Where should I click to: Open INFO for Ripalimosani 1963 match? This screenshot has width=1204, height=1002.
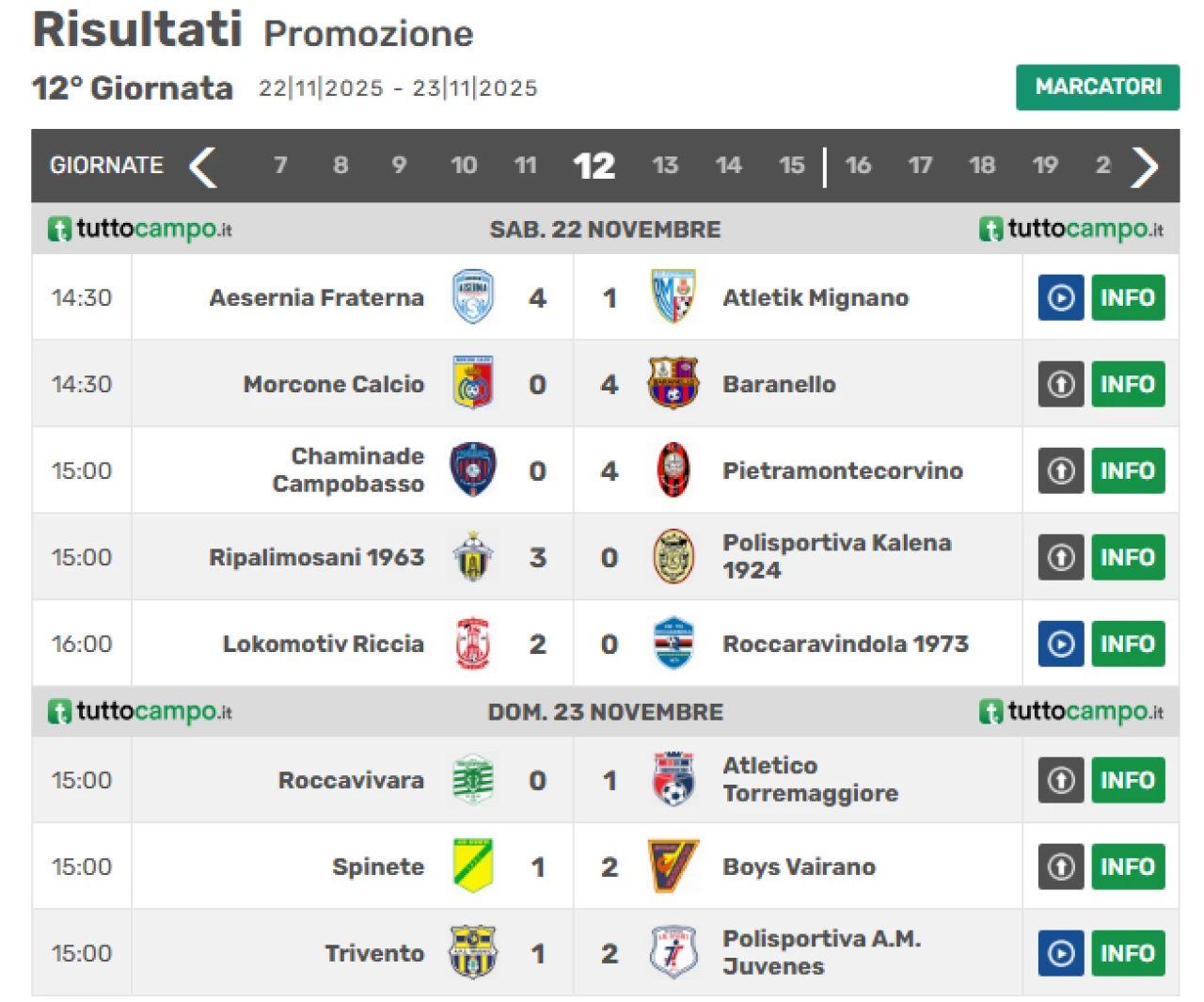[1128, 557]
